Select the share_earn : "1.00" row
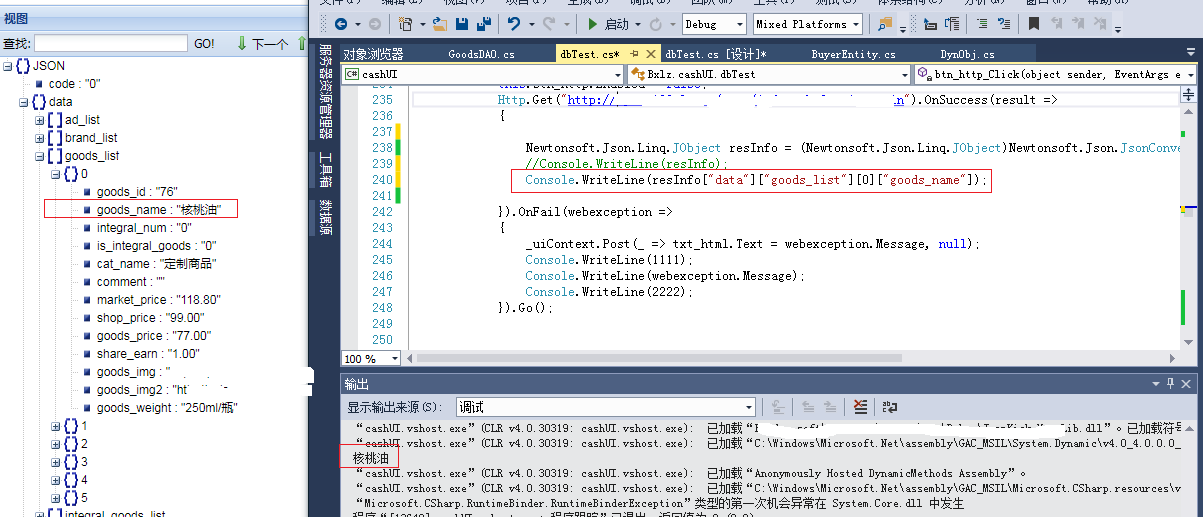Image resolution: width=1203 pixels, height=517 pixels. 148,354
